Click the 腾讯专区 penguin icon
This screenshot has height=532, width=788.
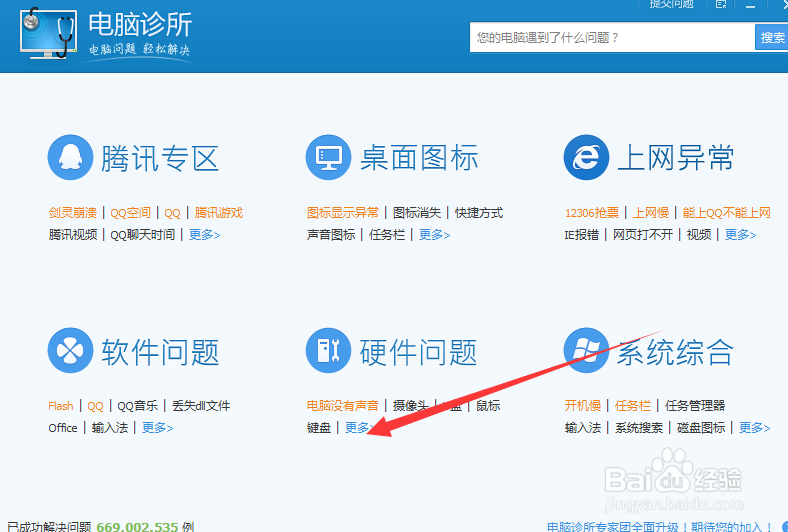click(70, 157)
